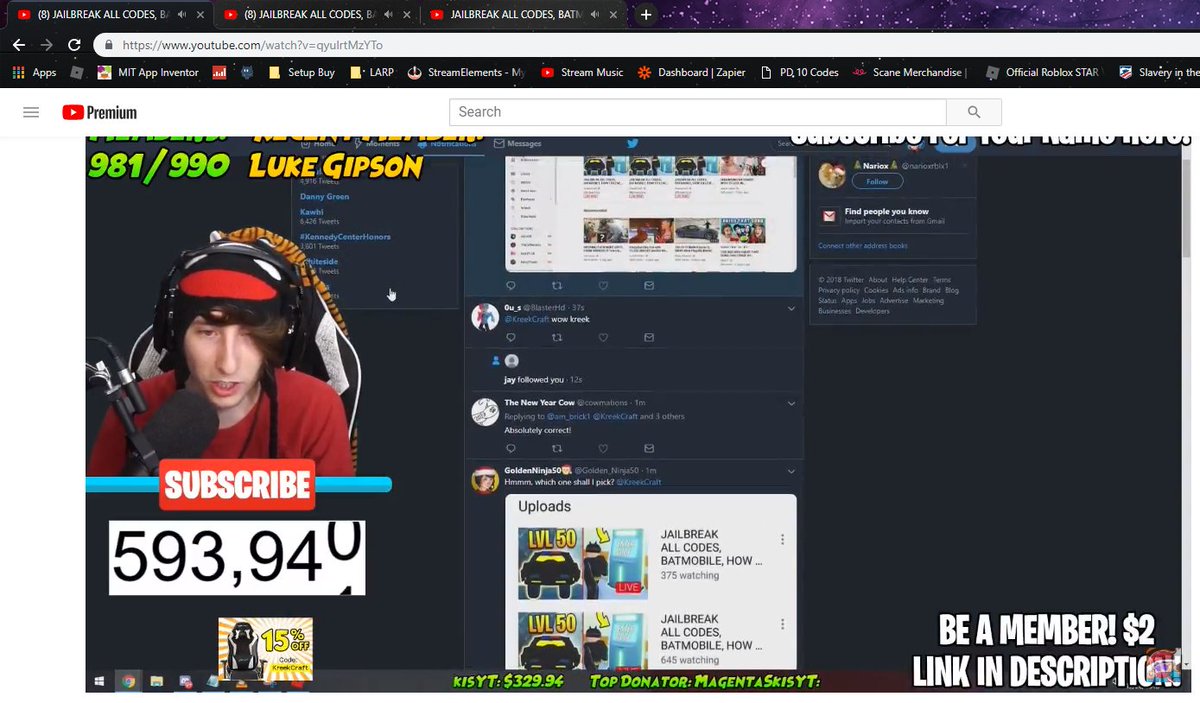Click the red bar-chart bookmark icon
This screenshot has width=1200, height=703.
(218, 72)
